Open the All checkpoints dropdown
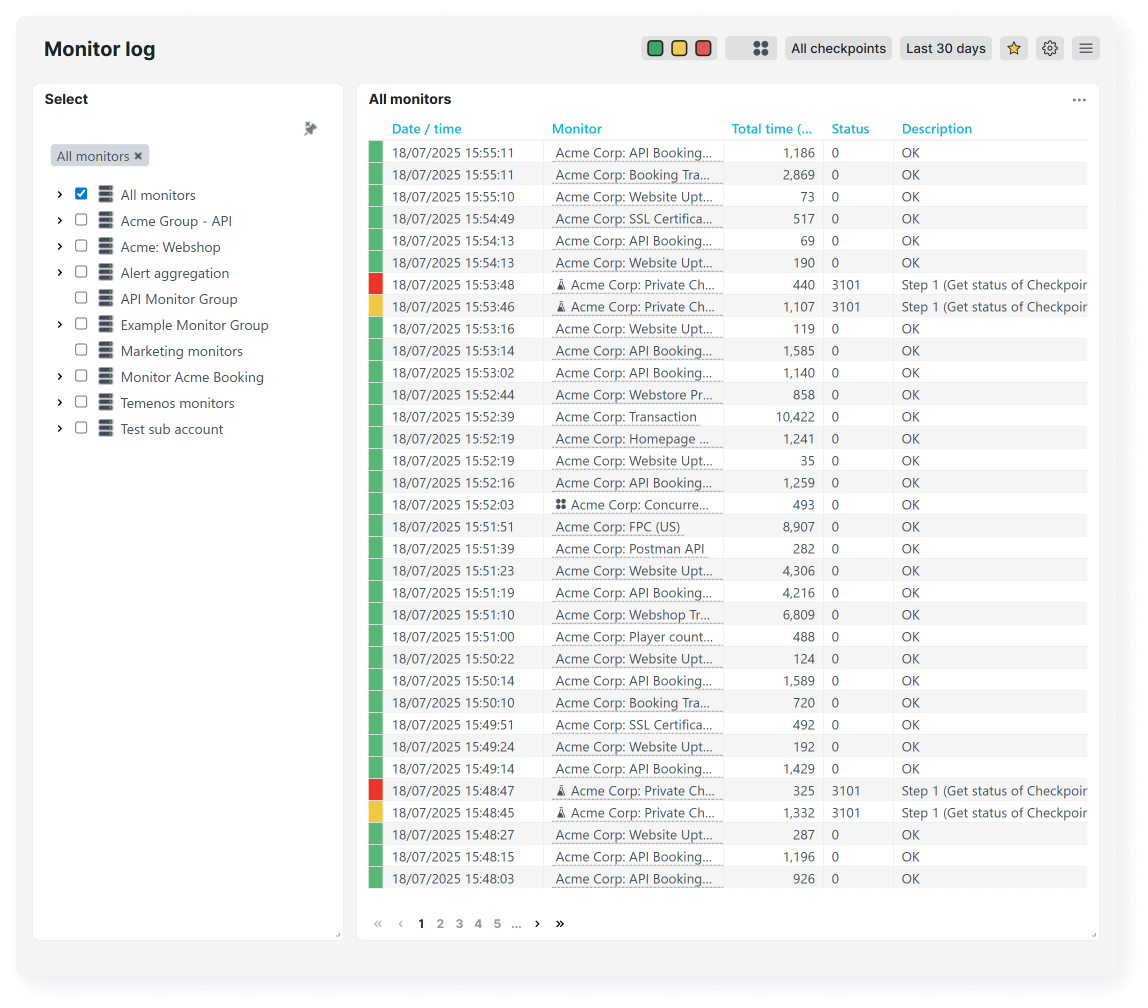 point(838,47)
